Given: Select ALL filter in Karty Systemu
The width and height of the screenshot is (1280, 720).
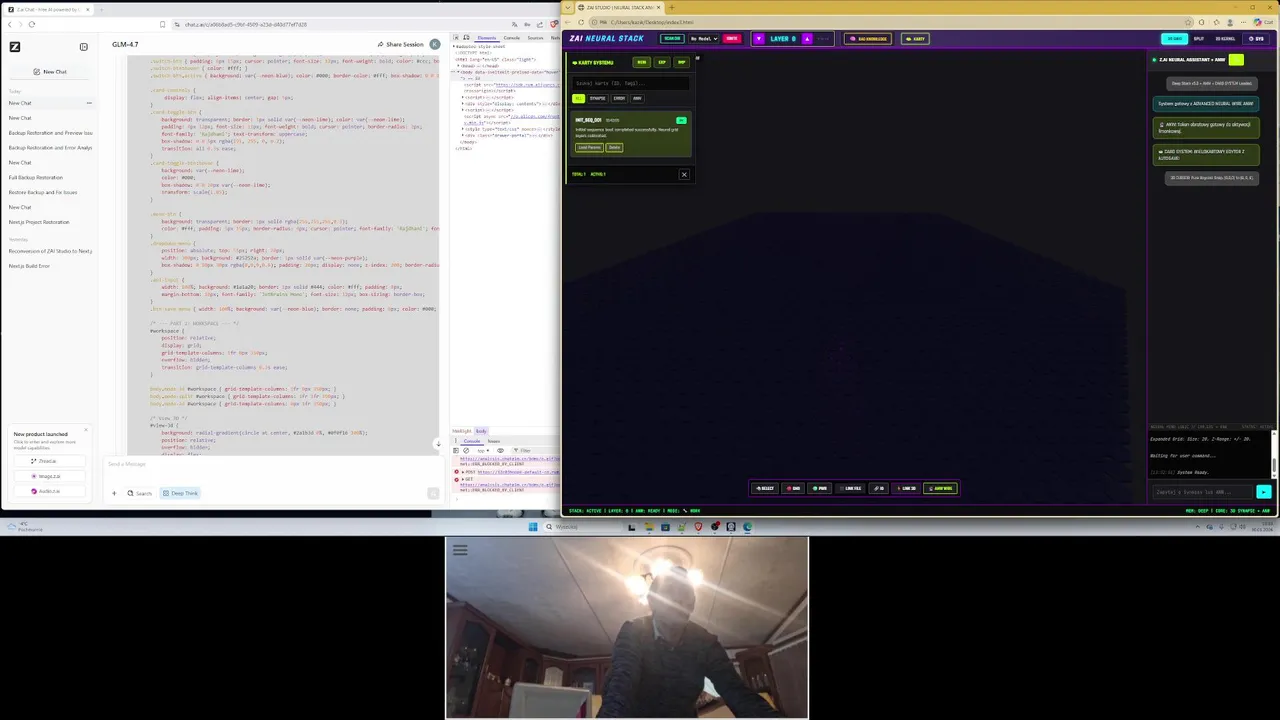Looking at the screenshot, I should point(578,98).
